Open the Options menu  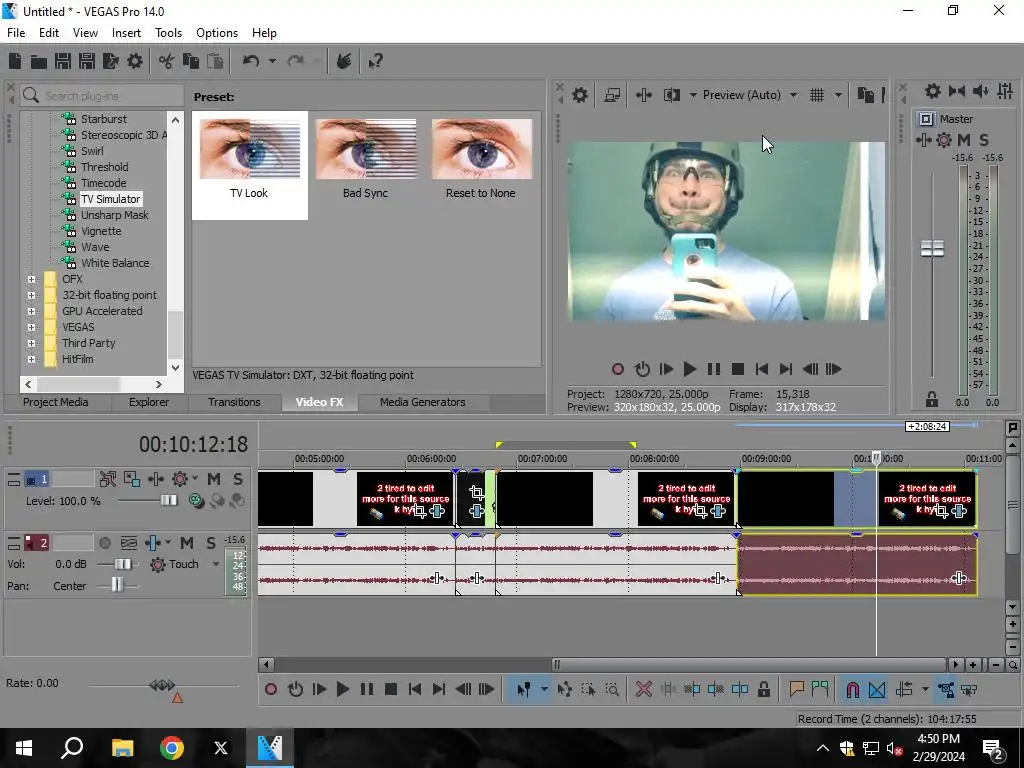(217, 33)
